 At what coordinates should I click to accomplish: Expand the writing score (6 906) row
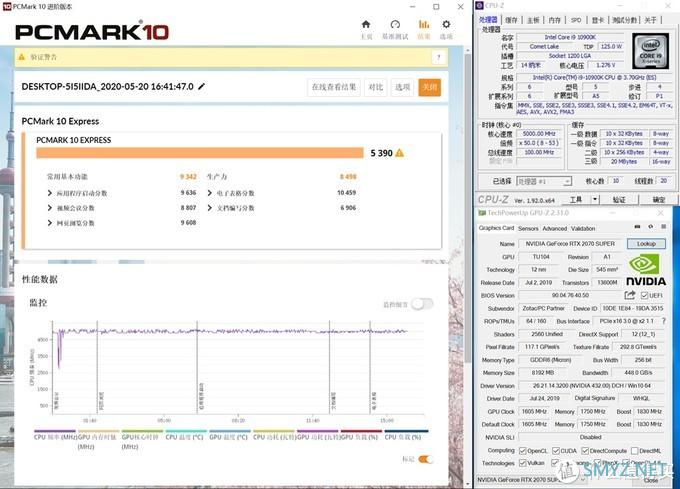tap(210, 208)
